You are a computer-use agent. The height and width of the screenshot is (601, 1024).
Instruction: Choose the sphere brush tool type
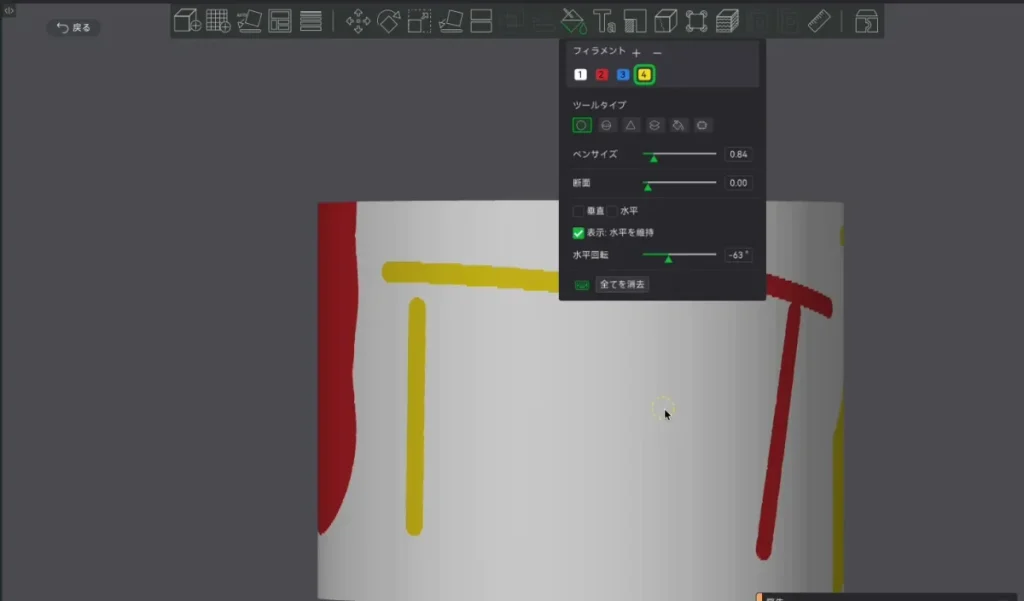pyautogui.click(x=606, y=125)
